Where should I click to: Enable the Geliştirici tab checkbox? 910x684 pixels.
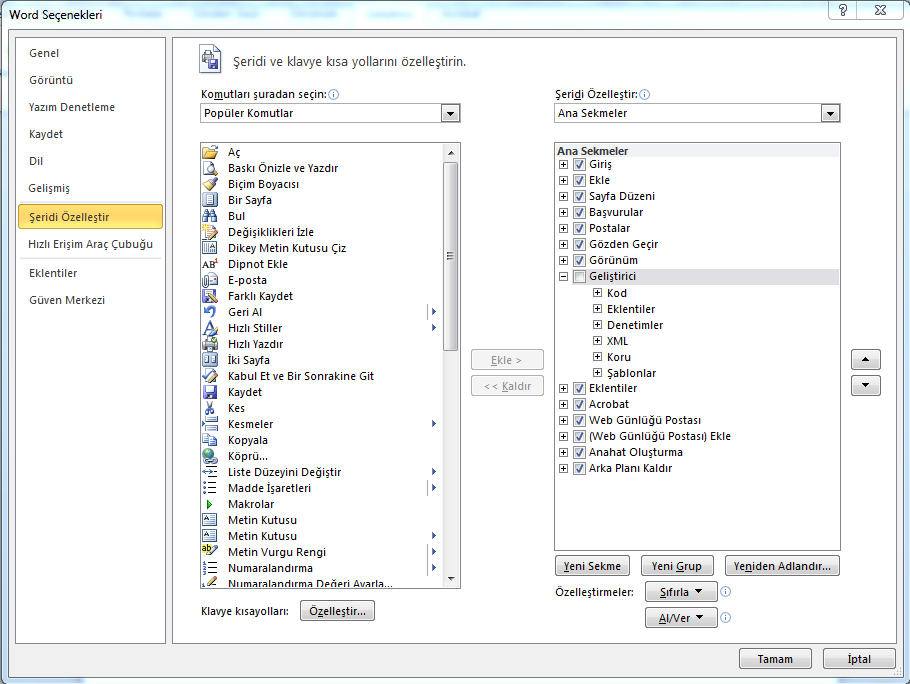(578, 276)
